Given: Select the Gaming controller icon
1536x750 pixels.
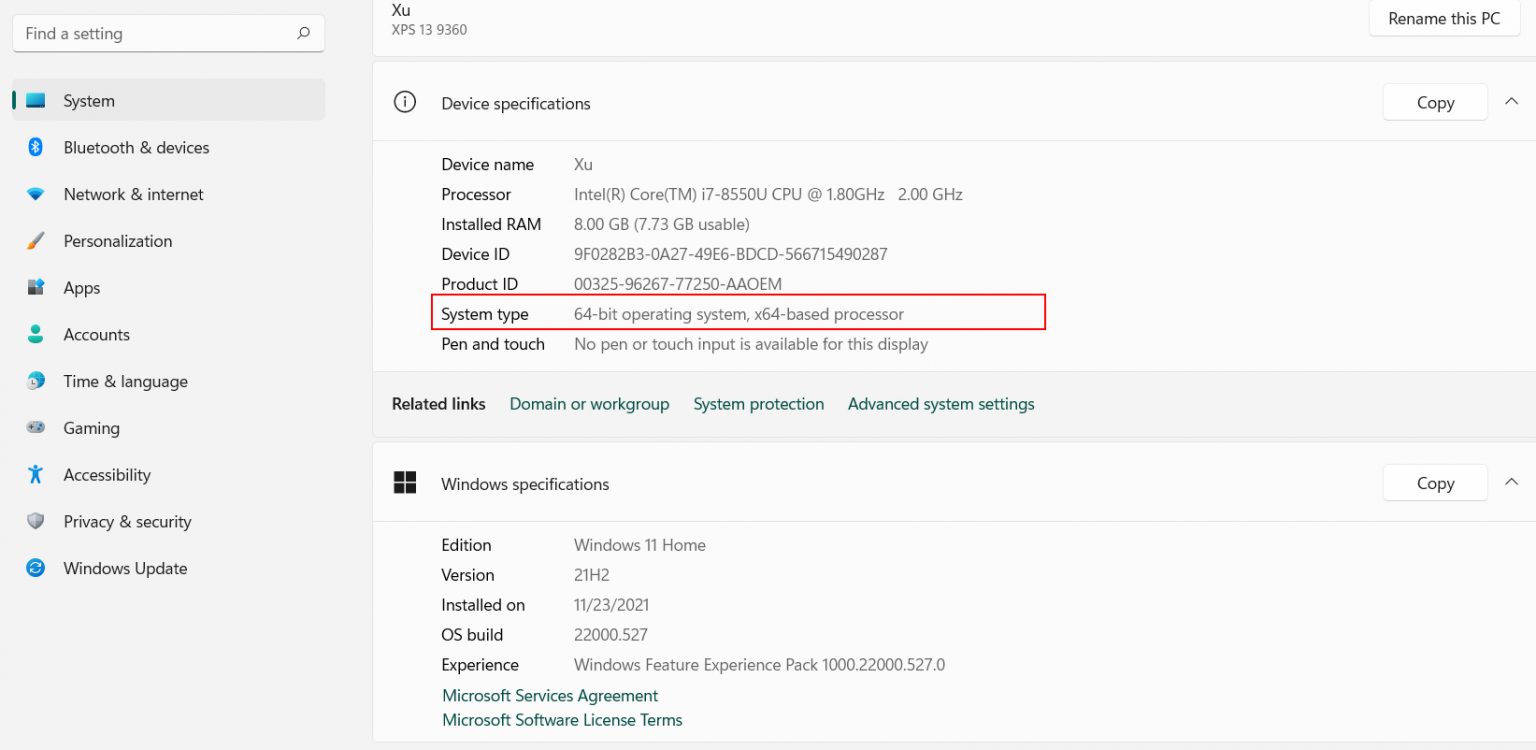Looking at the screenshot, I should pos(36,428).
